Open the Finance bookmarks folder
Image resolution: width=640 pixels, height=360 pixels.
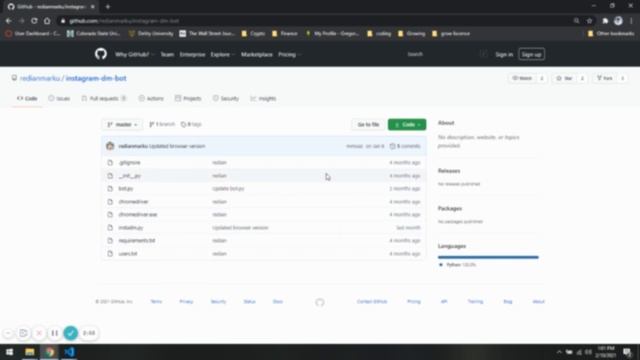(x=285, y=33)
